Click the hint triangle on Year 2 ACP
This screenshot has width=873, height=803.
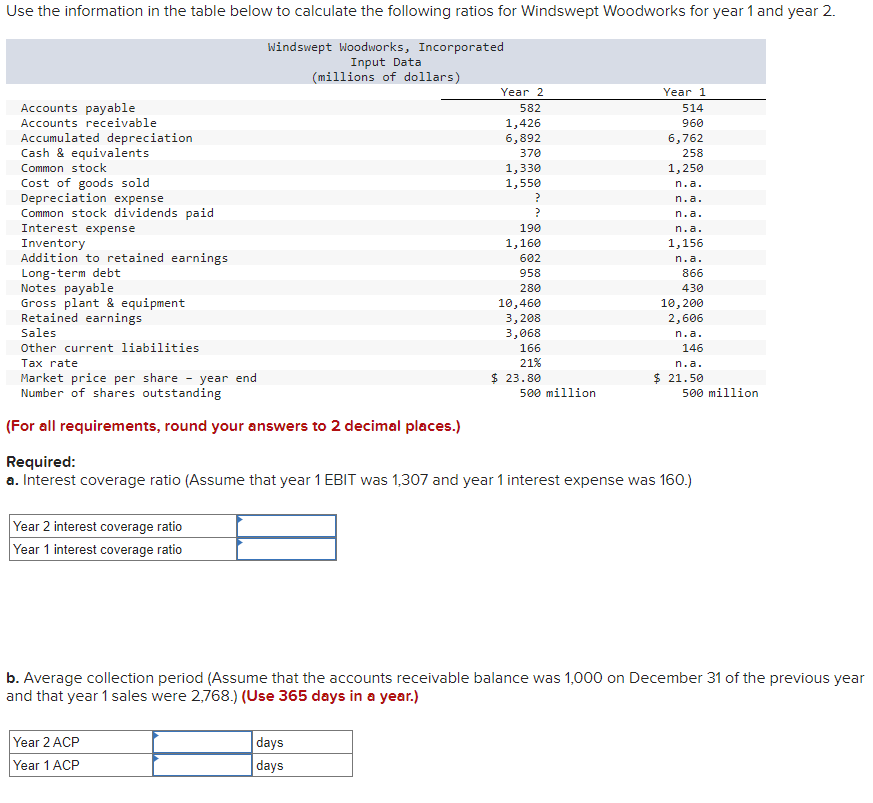coord(156,735)
